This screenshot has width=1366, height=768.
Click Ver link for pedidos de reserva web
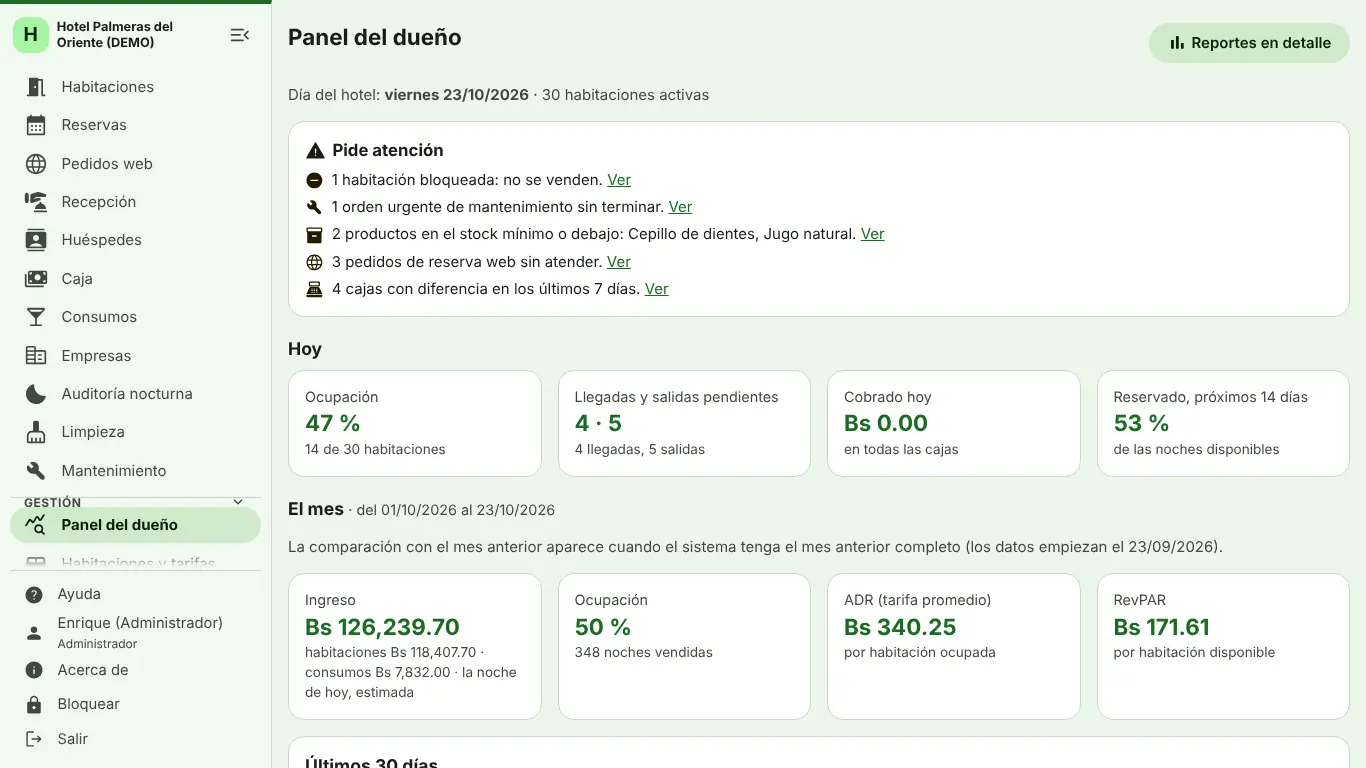point(619,262)
